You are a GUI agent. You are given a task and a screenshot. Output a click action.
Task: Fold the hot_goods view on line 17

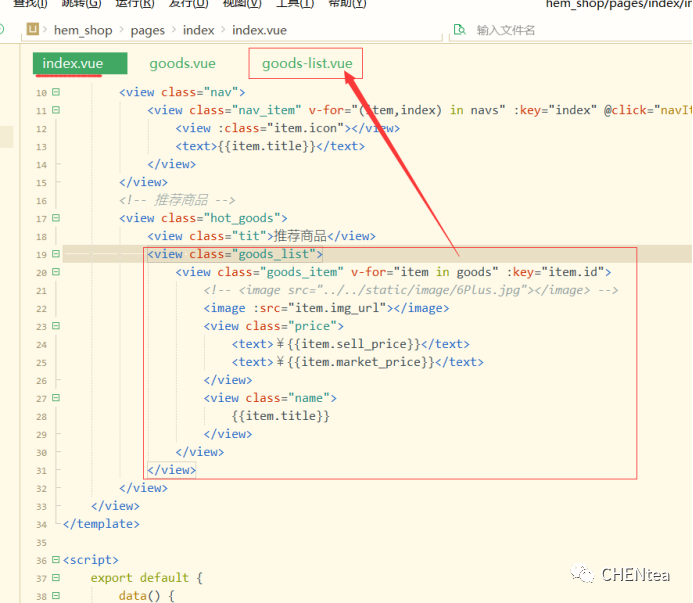coord(56,218)
